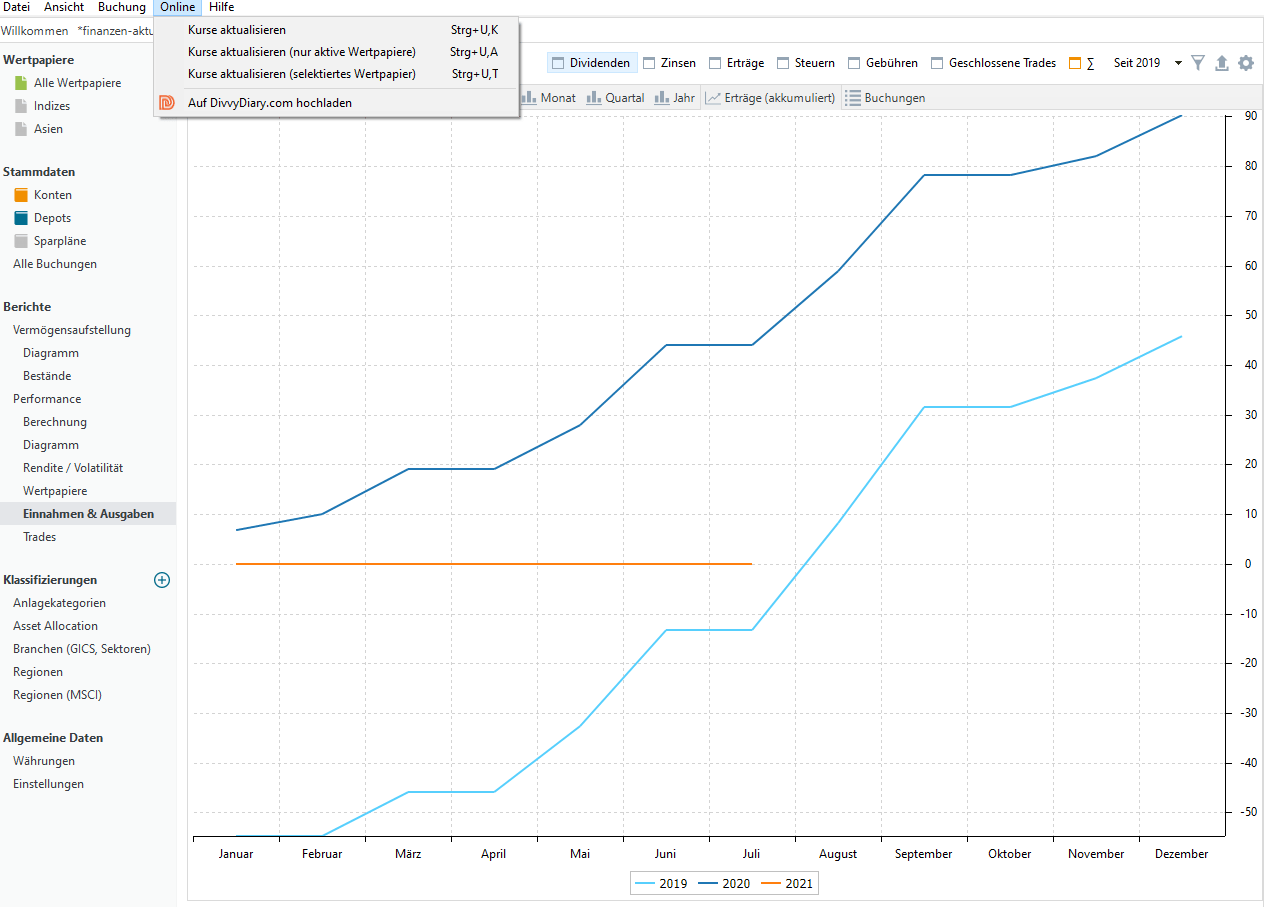Image resolution: width=1264 pixels, height=907 pixels.
Task: Choose Kurse aktualisieren with shortcut Strg+U,K
Action: (336, 30)
